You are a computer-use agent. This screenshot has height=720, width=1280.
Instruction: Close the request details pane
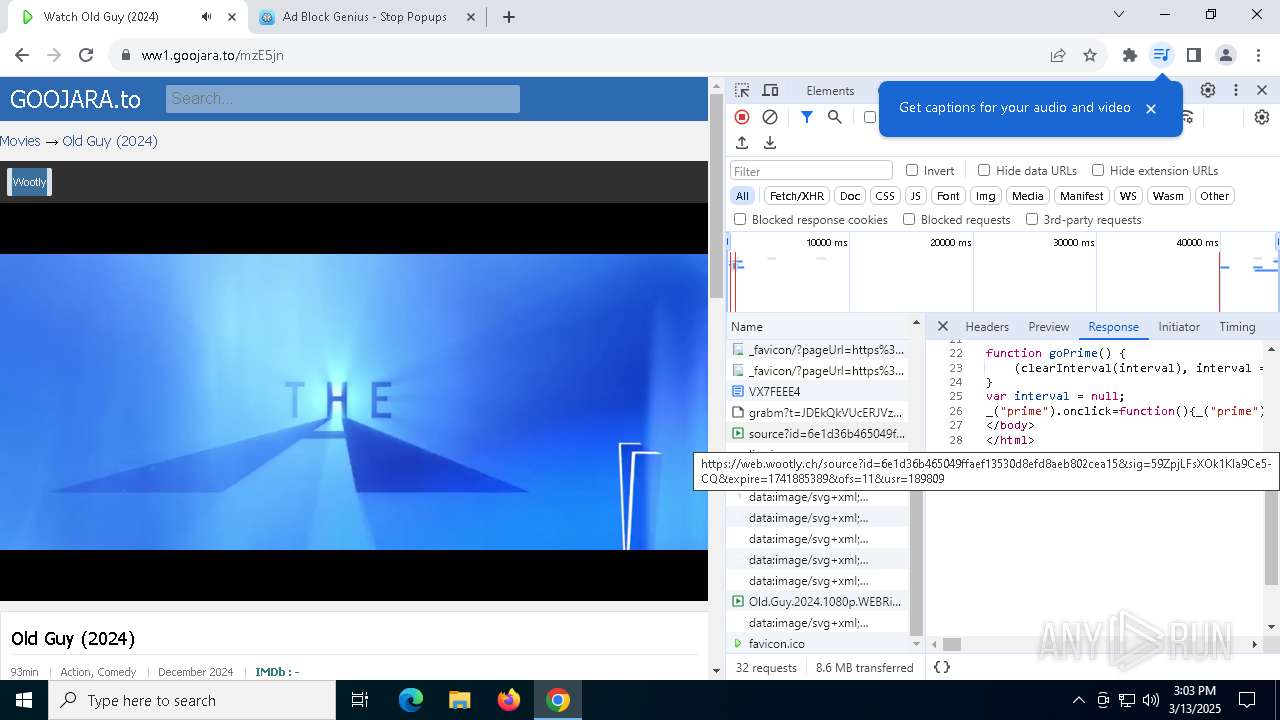(942, 326)
